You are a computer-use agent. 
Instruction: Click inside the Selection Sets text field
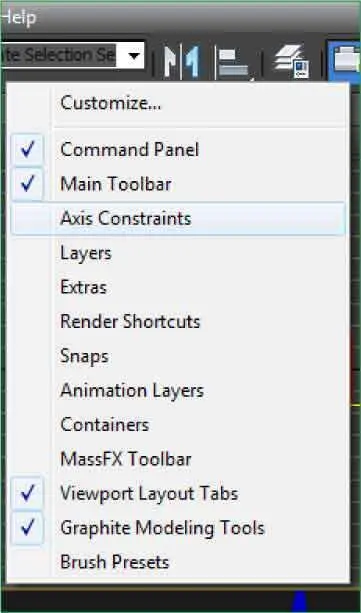[59, 56]
